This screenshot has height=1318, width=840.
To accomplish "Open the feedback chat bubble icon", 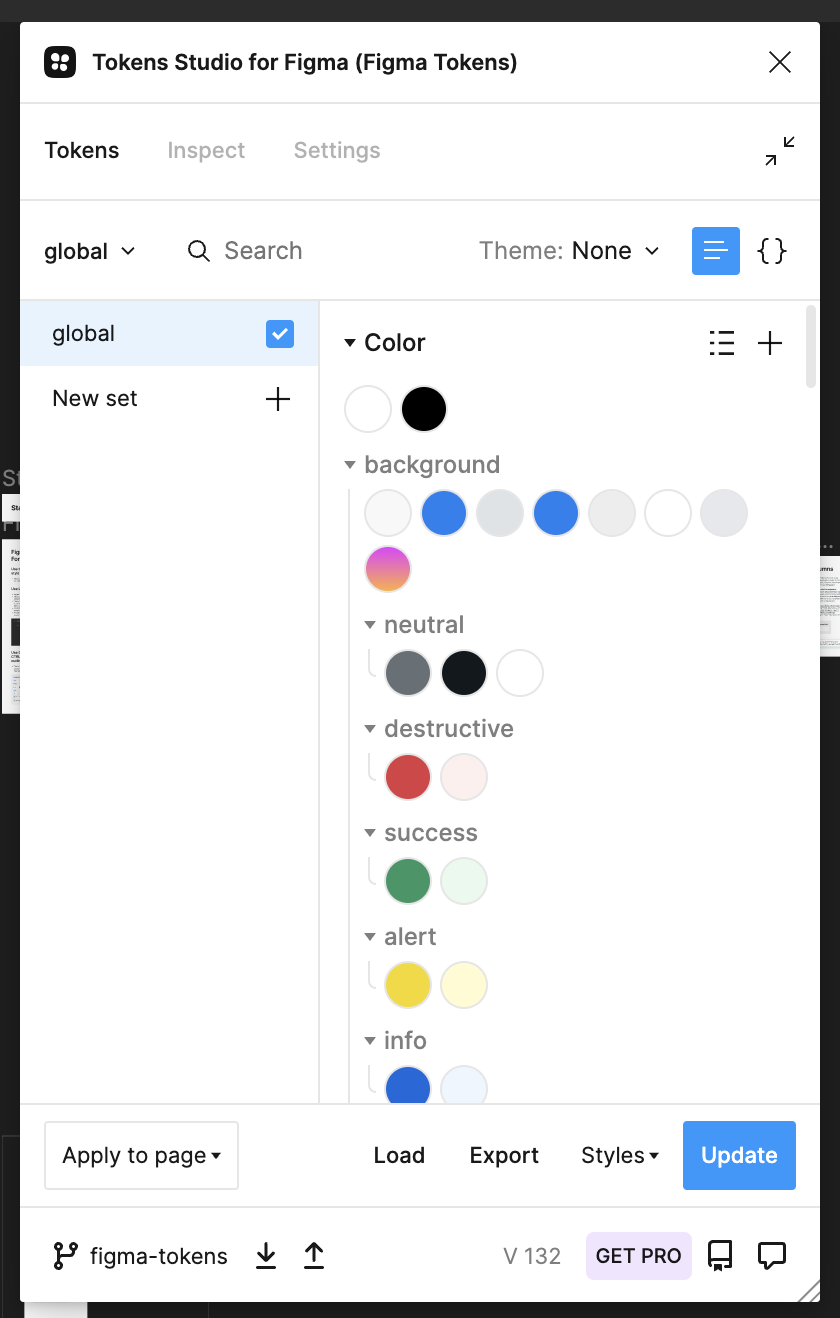I will coord(771,1256).
